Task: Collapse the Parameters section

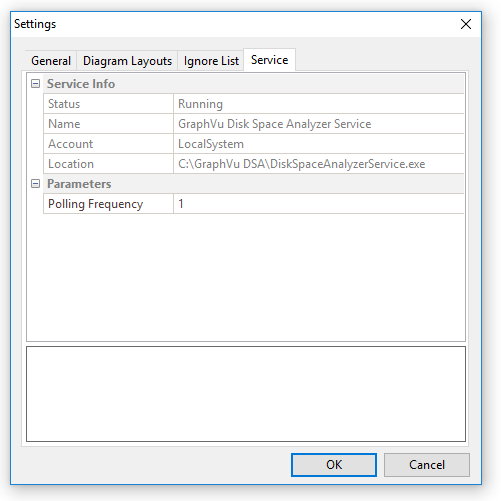Action: (35, 184)
